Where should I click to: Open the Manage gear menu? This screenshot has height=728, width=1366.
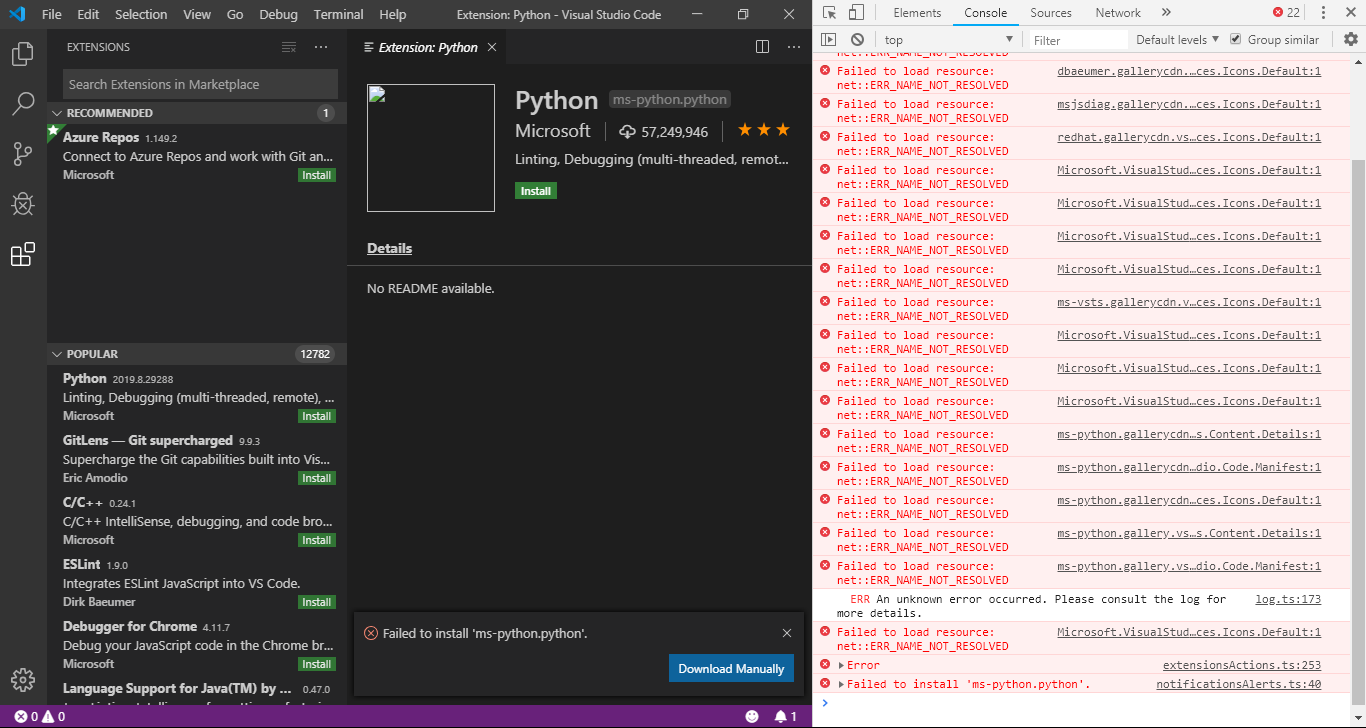coord(22,679)
